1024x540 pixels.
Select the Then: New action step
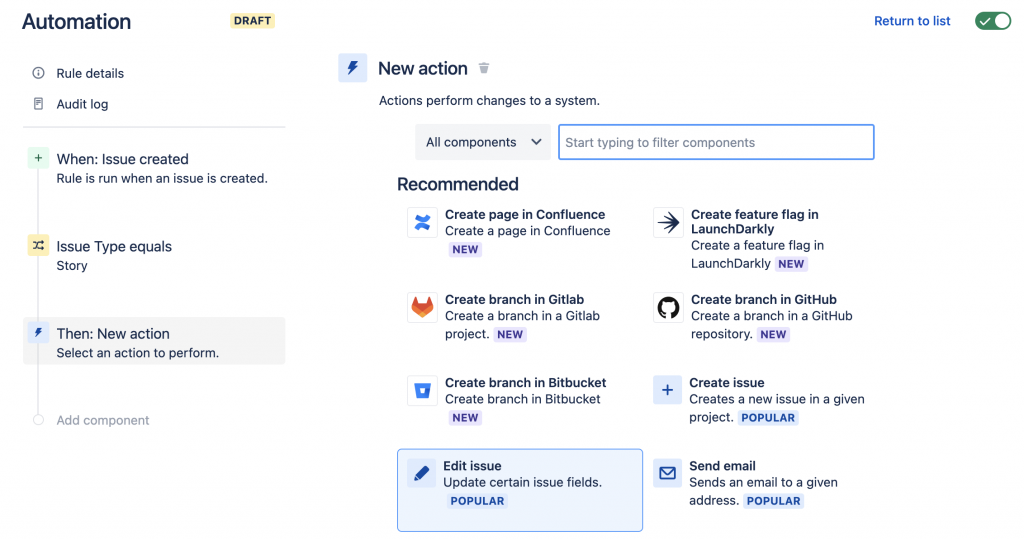(113, 334)
